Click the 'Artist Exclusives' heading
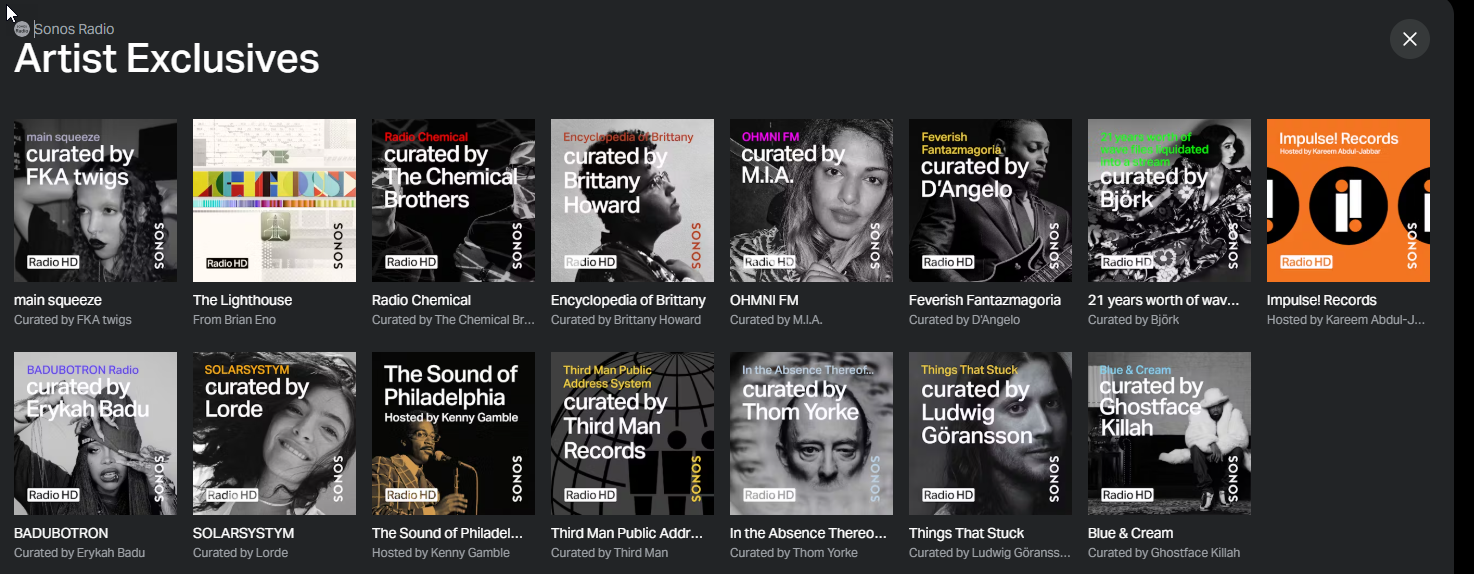This screenshot has width=1474, height=574. click(167, 60)
